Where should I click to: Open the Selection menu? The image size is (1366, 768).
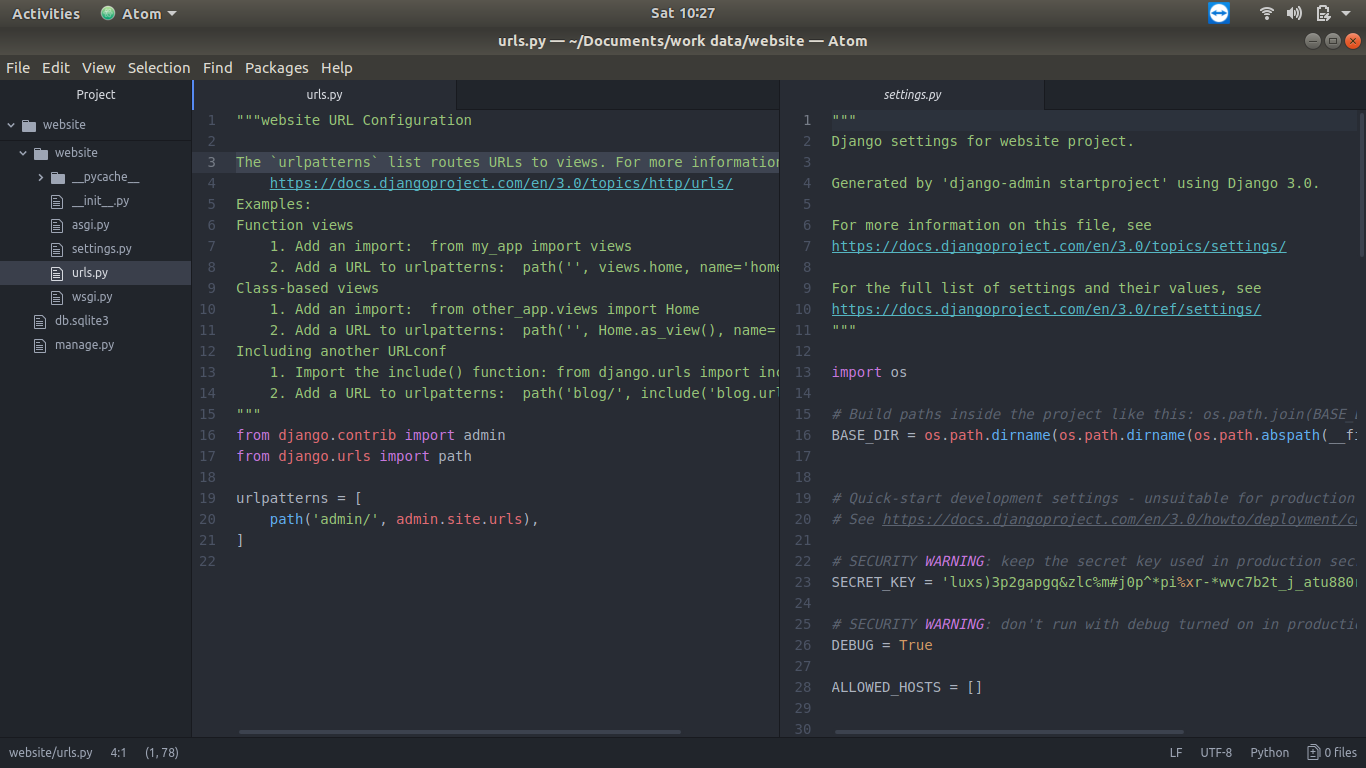pyautogui.click(x=159, y=68)
